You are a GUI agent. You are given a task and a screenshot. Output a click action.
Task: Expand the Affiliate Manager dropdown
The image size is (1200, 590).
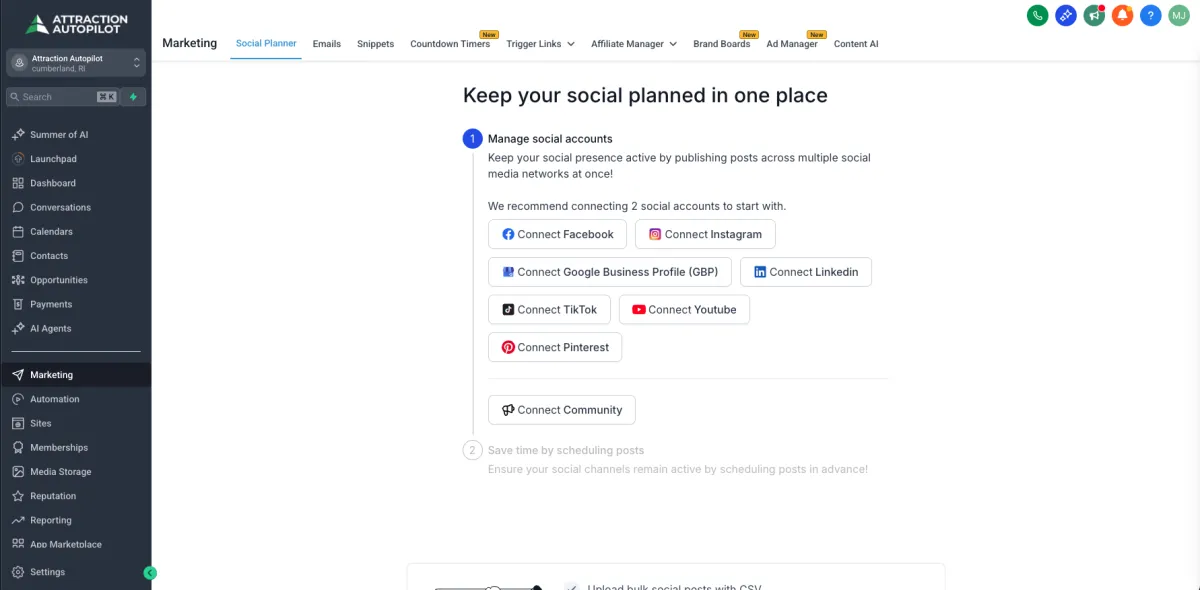(x=634, y=44)
